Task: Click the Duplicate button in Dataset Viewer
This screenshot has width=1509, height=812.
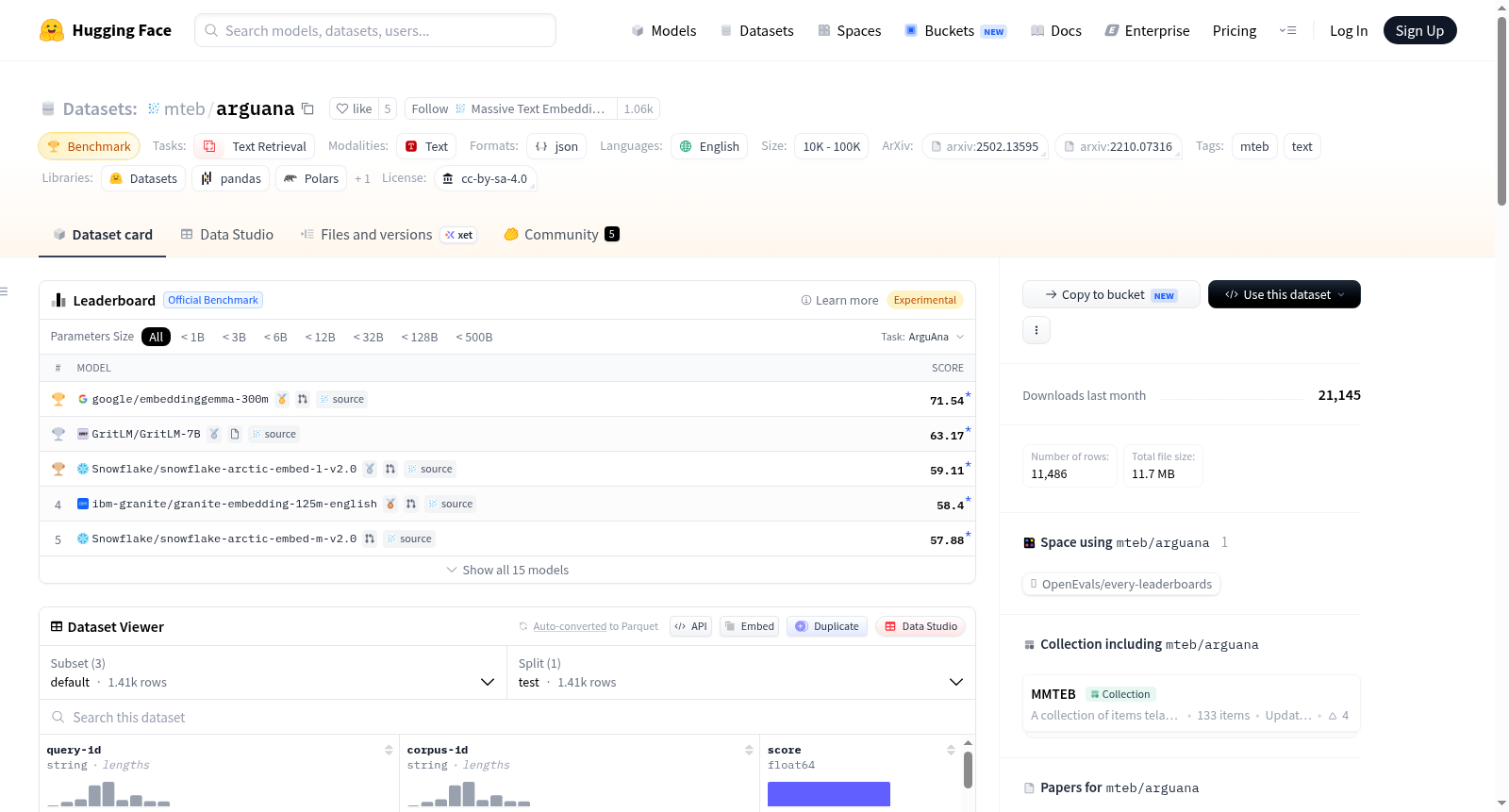Action: click(x=827, y=626)
